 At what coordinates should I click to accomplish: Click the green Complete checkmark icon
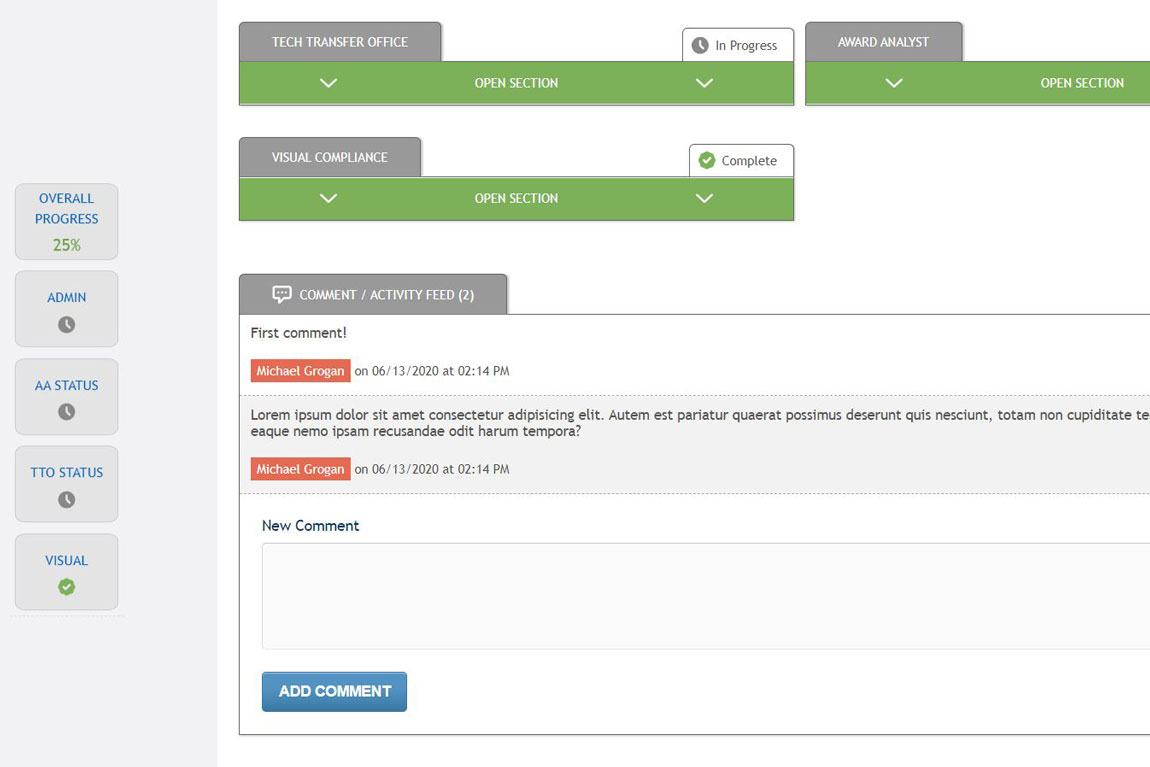coord(707,160)
